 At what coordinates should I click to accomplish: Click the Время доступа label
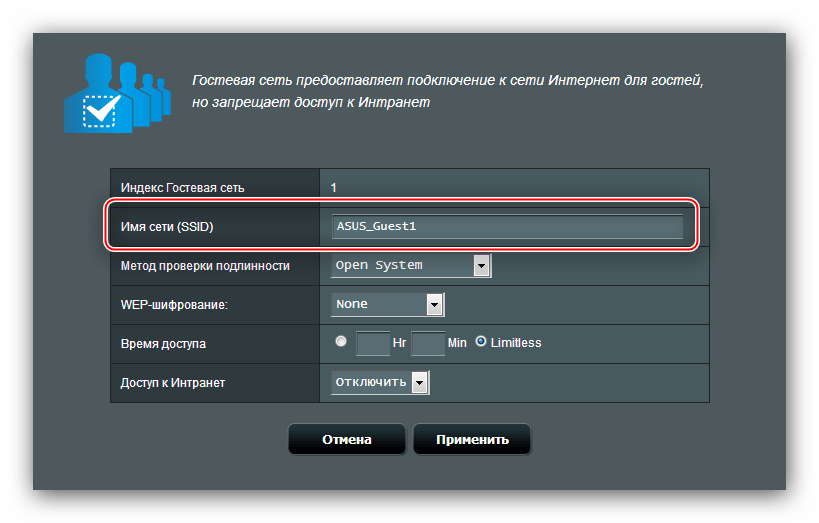(163, 344)
